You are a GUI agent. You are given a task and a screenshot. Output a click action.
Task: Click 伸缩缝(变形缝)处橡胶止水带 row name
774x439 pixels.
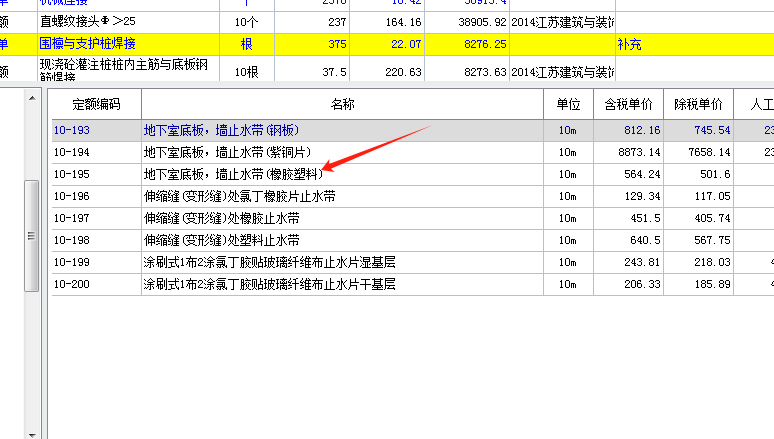tap(222, 218)
